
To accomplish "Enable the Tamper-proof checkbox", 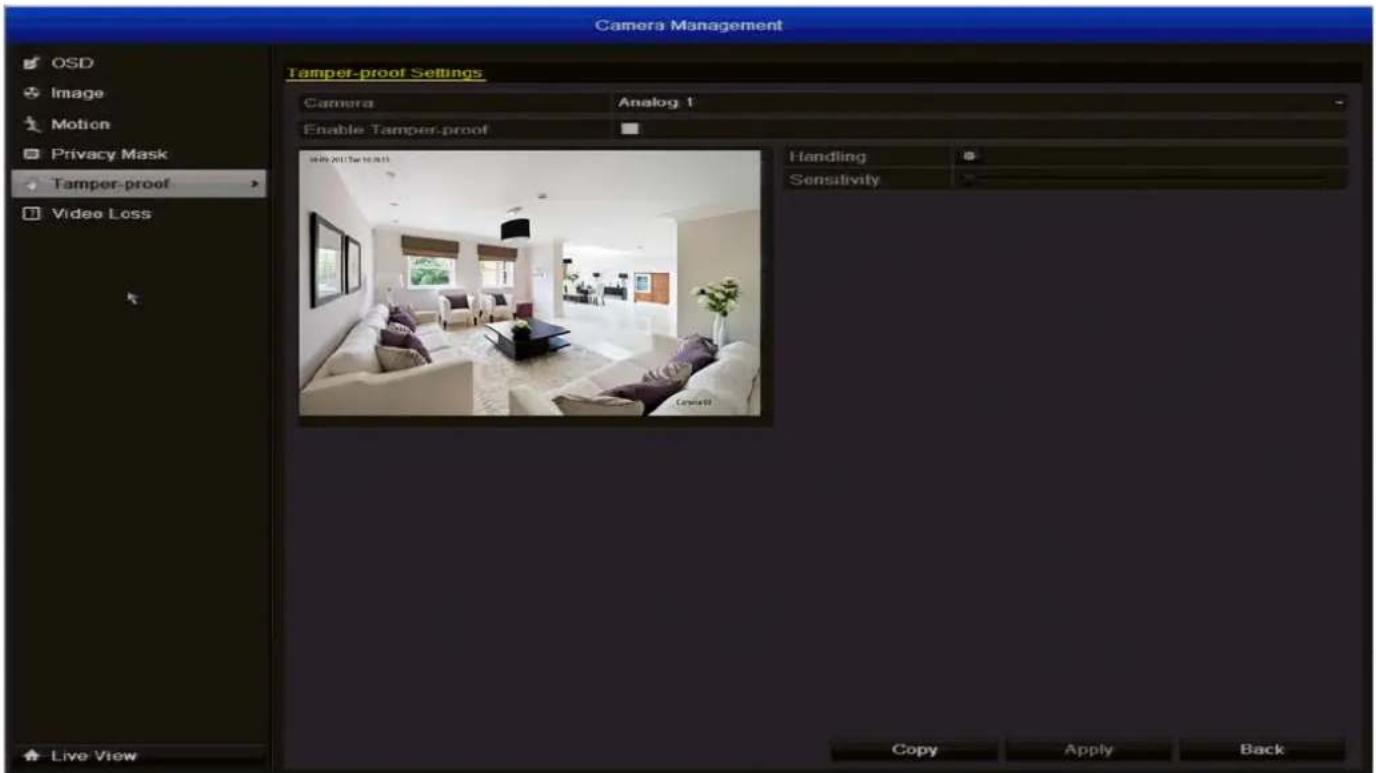I will pyautogui.click(x=630, y=128).
